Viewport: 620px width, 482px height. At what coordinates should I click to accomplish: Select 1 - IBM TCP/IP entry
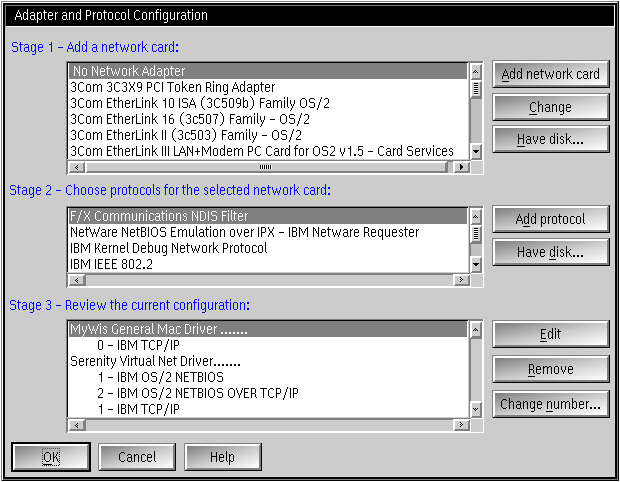[x=268, y=409]
